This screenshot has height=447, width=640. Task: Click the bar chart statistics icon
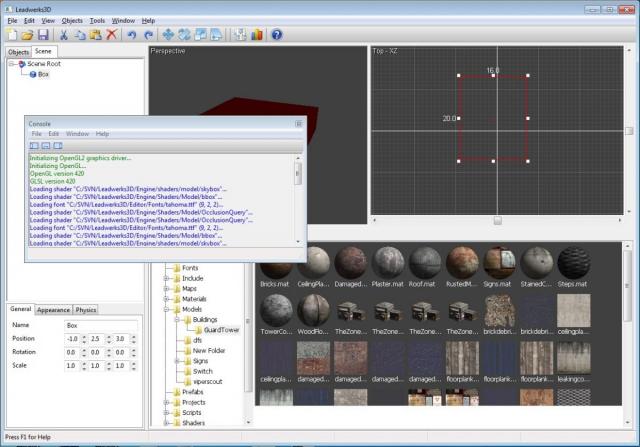[256, 34]
